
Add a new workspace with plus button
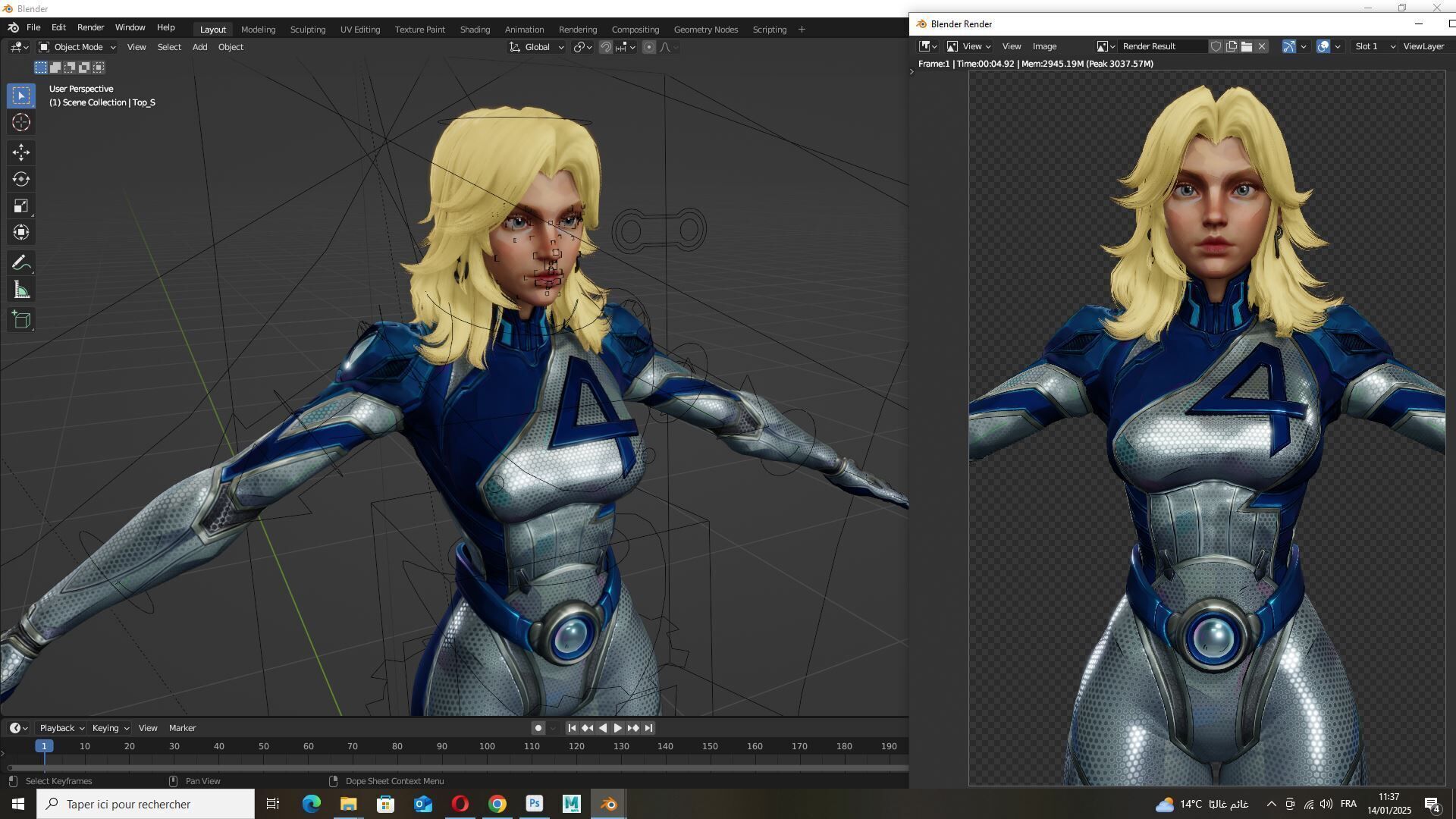(802, 30)
